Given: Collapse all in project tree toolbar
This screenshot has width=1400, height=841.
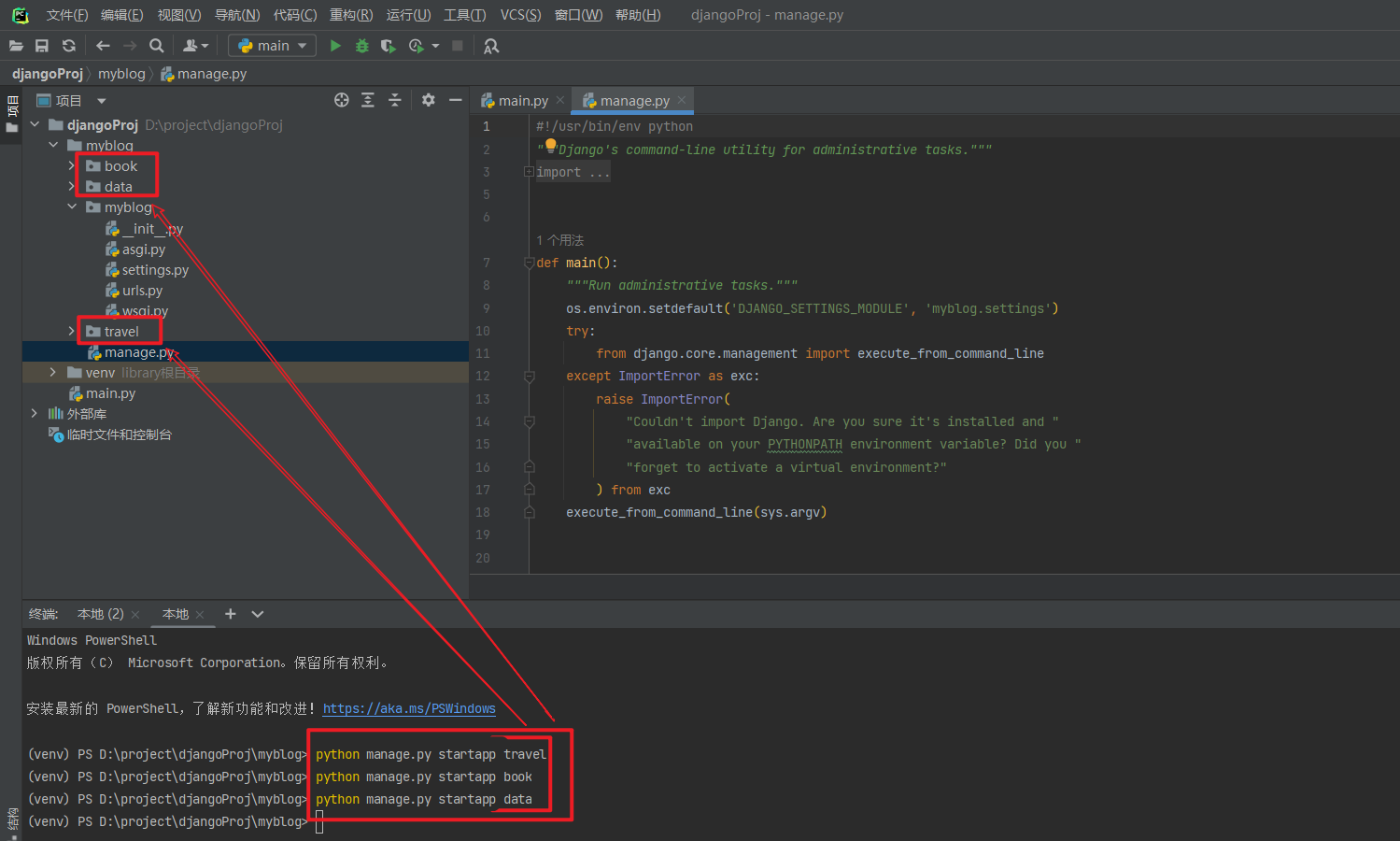Looking at the screenshot, I should point(395,100).
